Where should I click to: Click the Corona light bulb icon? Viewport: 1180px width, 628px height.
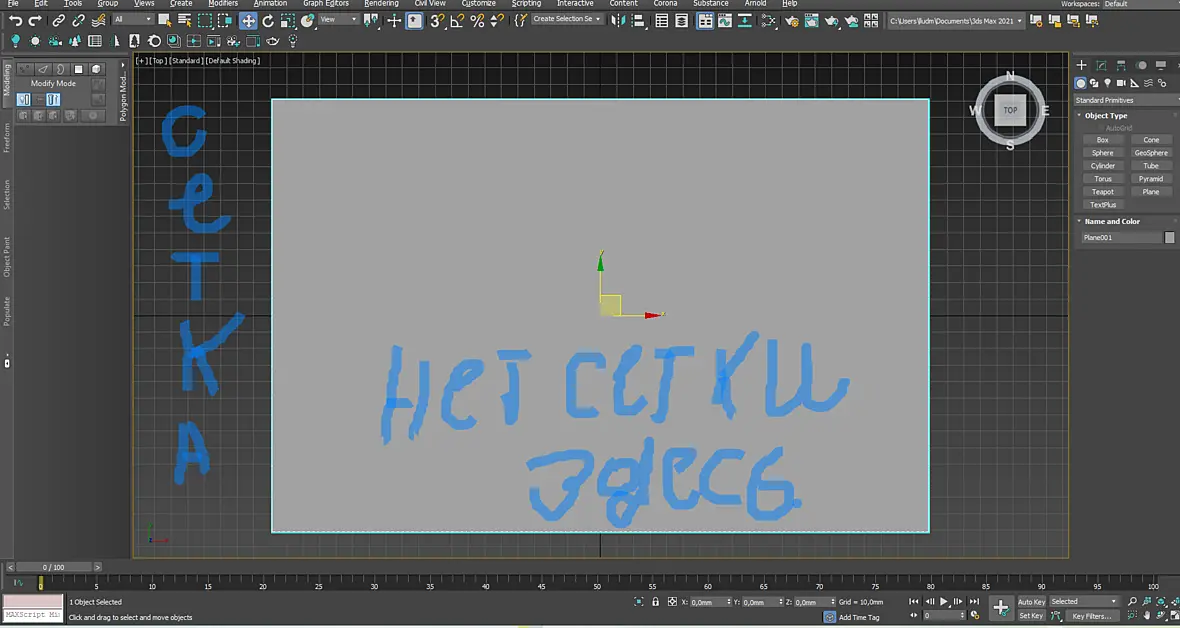15,41
